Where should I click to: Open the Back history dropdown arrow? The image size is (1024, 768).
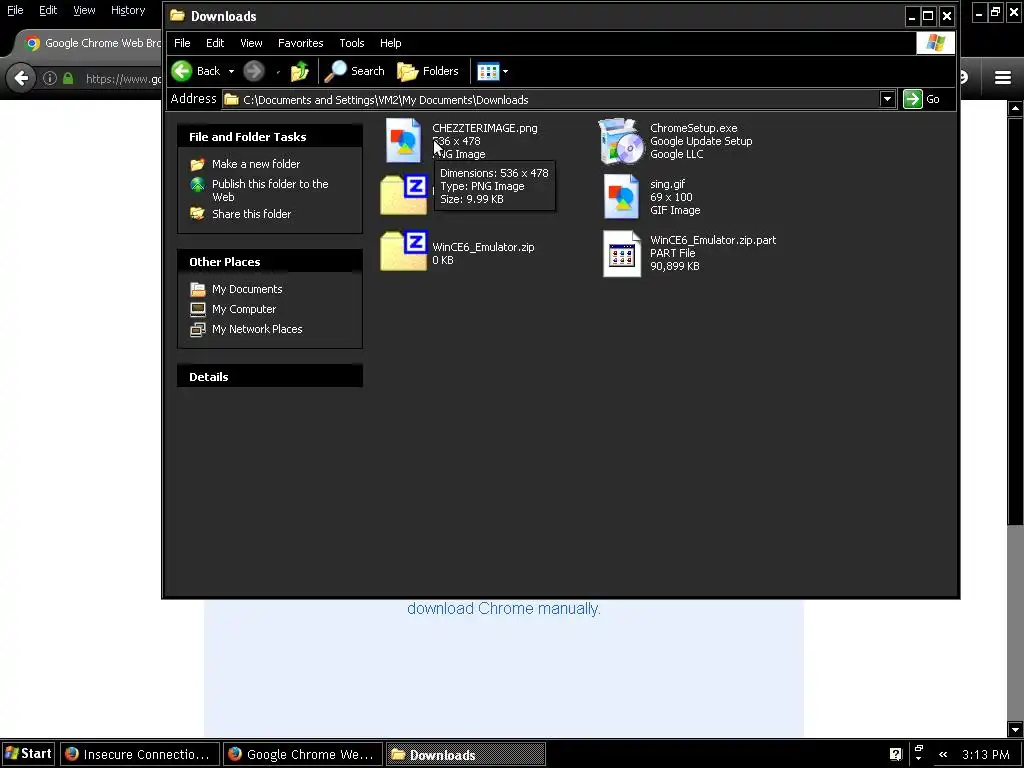click(231, 71)
